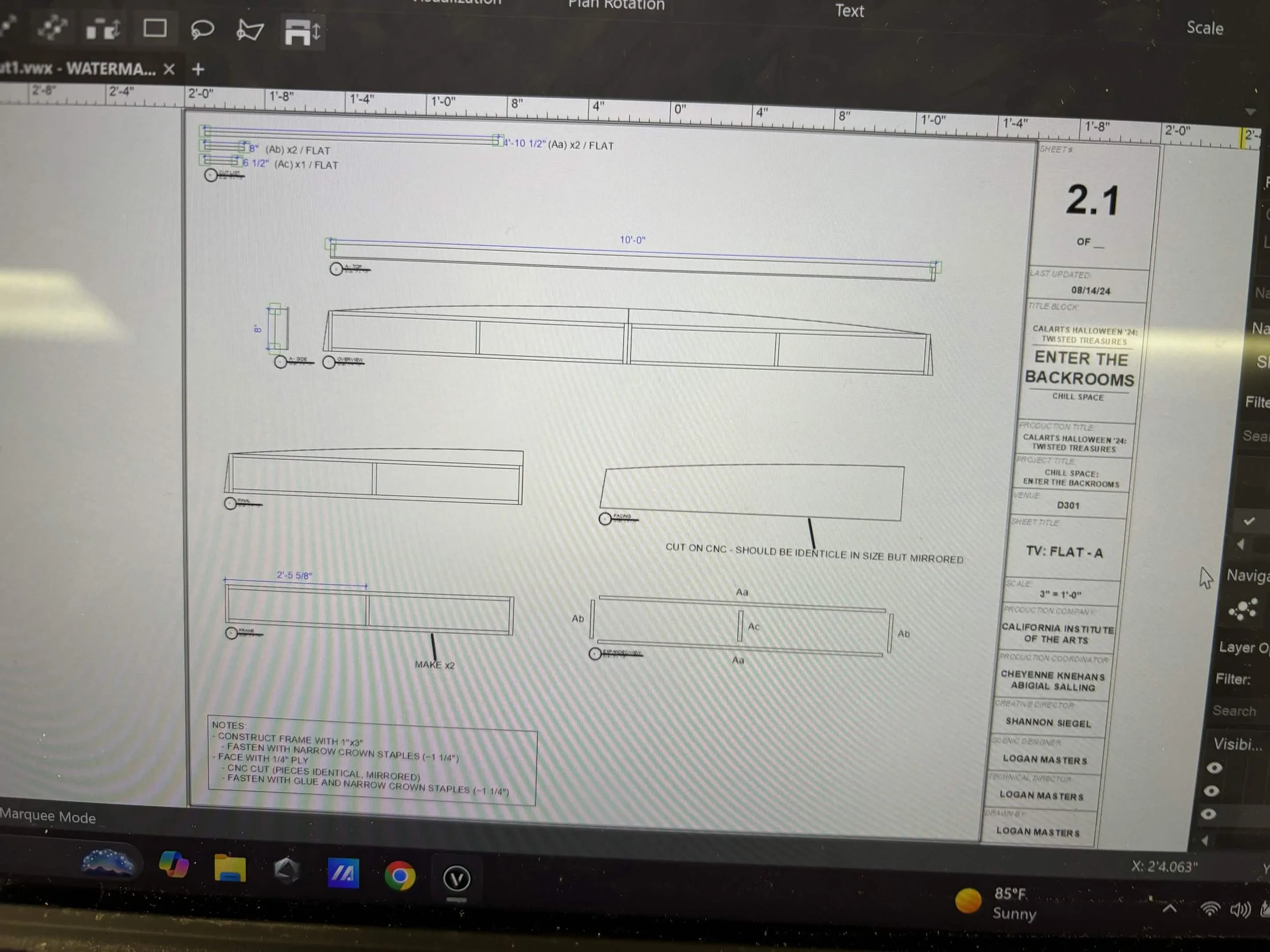Screen dimensions: 1270x952
Task: Select the 2'-5 5/8" dimension text
Action: click(x=294, y=575)
